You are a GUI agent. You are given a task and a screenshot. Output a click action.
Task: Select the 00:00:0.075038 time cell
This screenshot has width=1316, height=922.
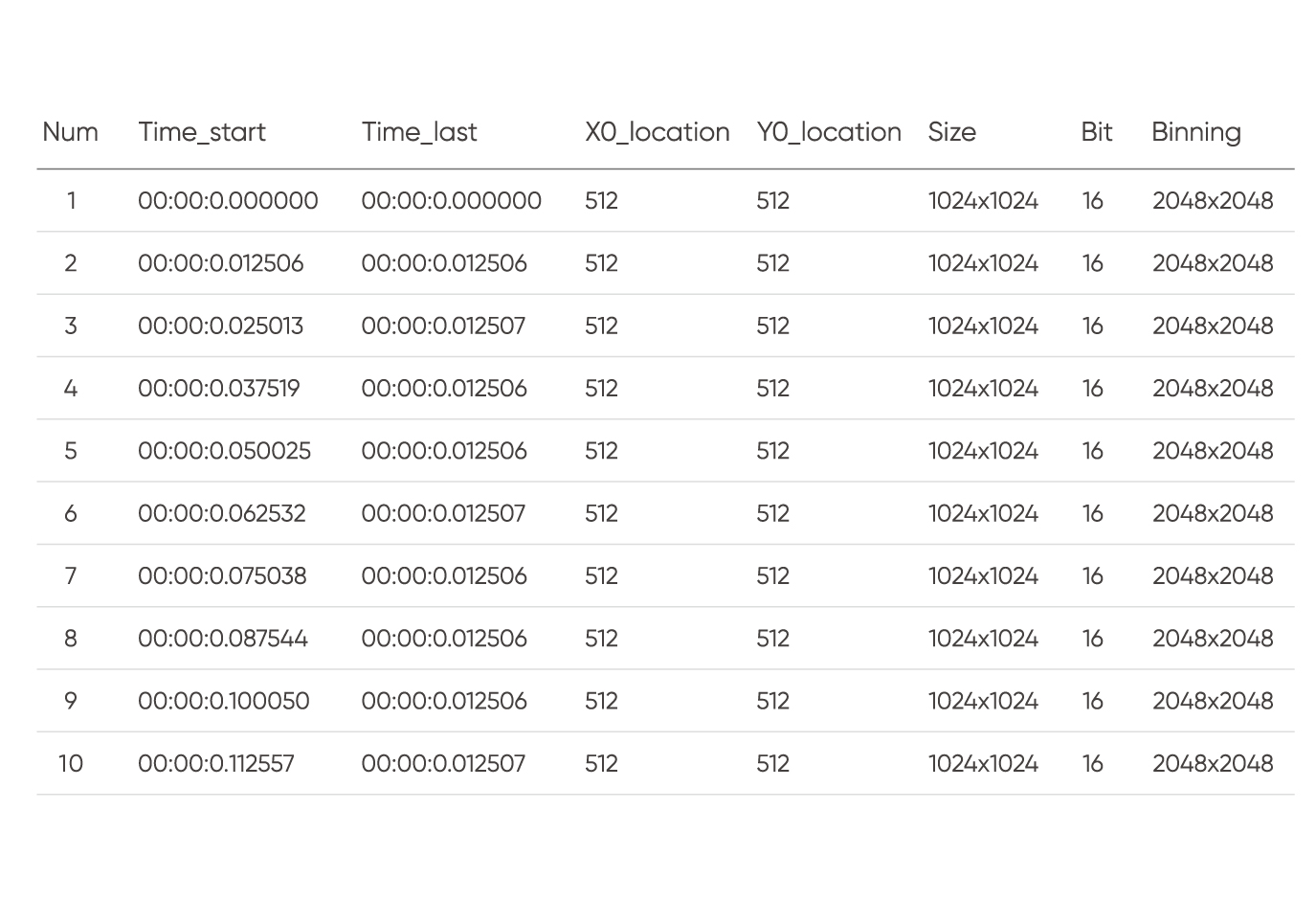coord(222,576)
